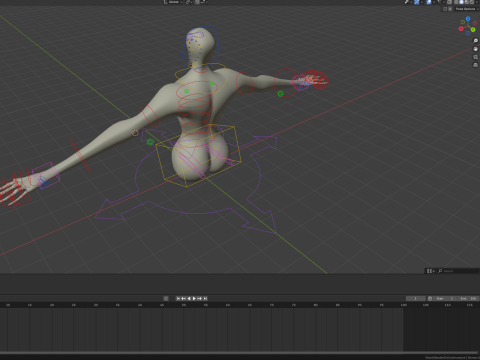Switch to wireframe viewport shading

point(456,2)
